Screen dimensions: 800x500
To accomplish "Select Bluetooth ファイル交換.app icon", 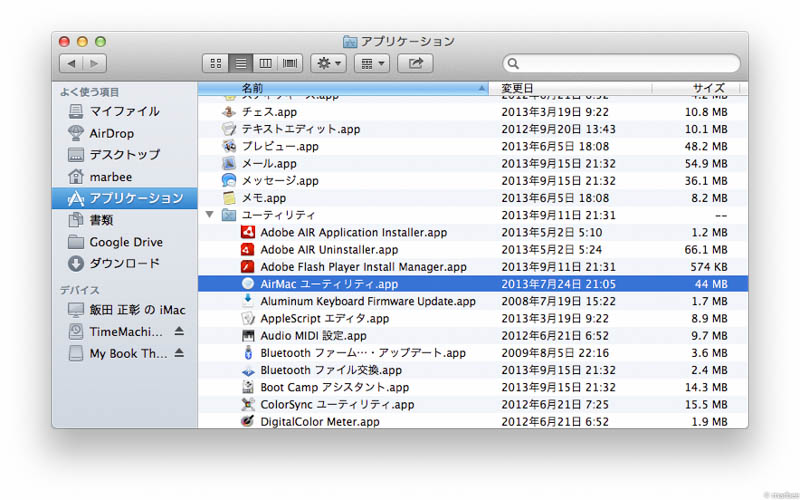I will [247, 370].
